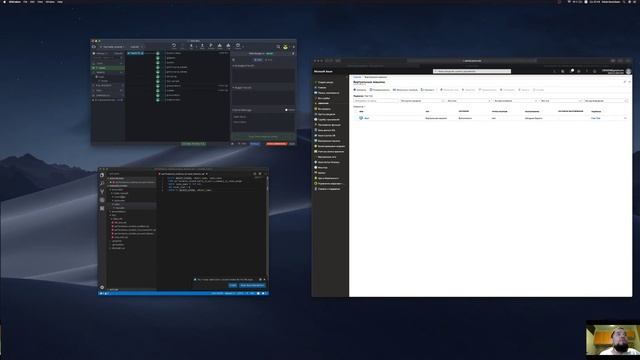Click the Undo icon in GitKraken toolbar

(174, 45)
